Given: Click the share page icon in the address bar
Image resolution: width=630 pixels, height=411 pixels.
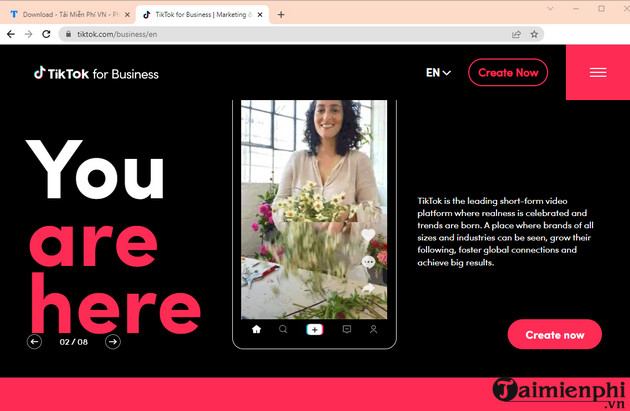Looking at the screenshot, I should click(x=516, y=34).
